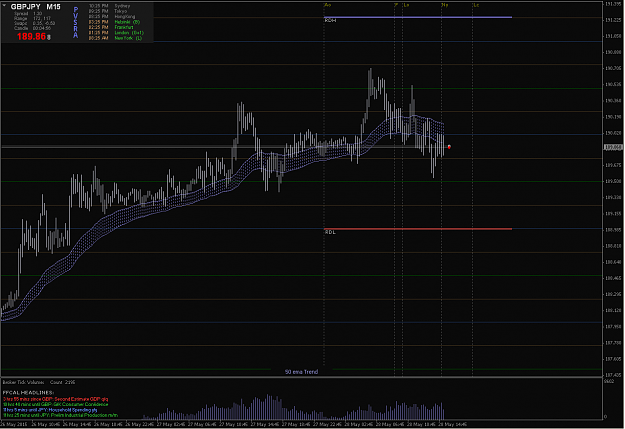Click the Ao session marker label
Screen dimensions: 625x429
tap(328, 5)
